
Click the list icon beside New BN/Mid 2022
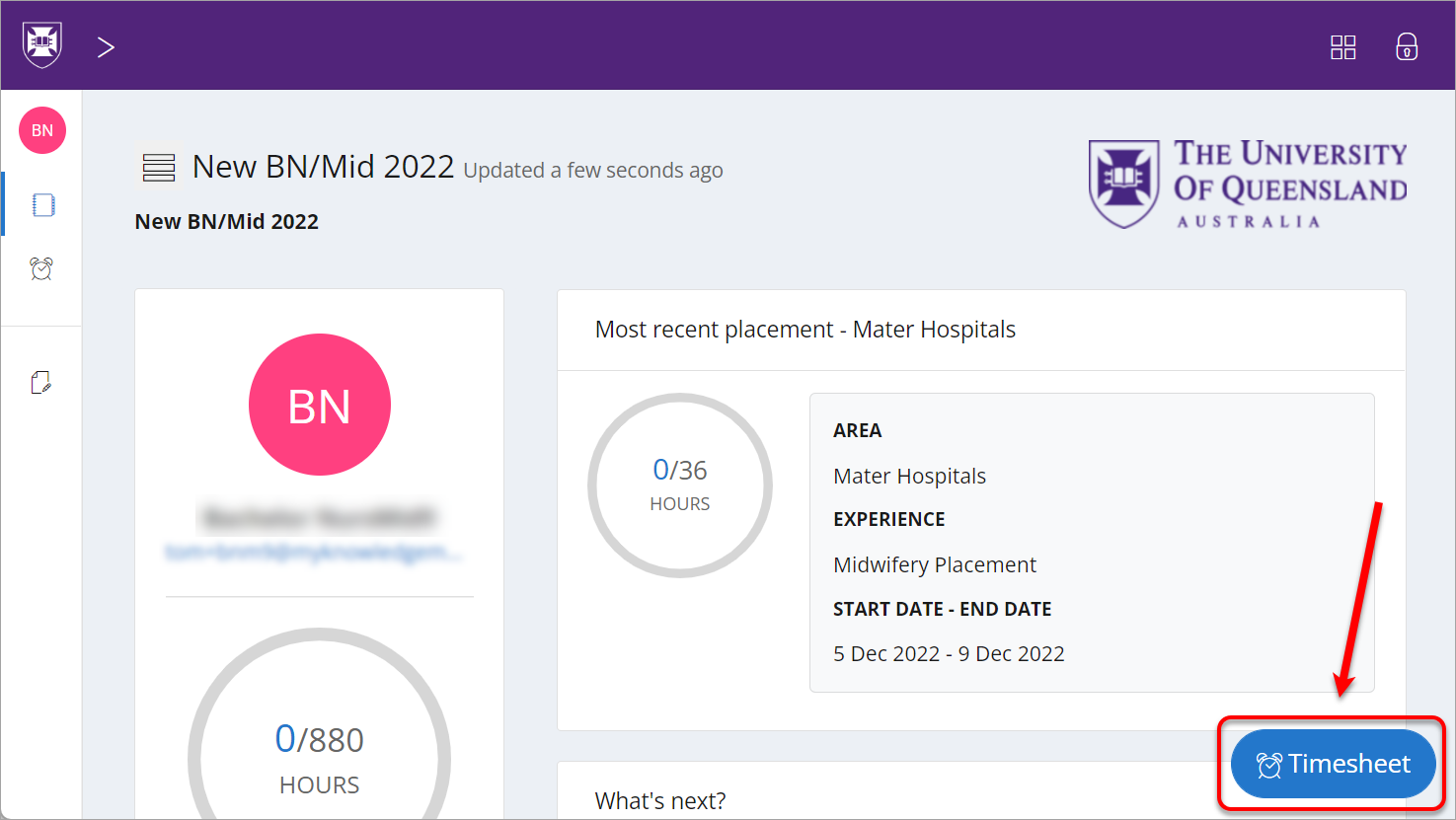159,168
